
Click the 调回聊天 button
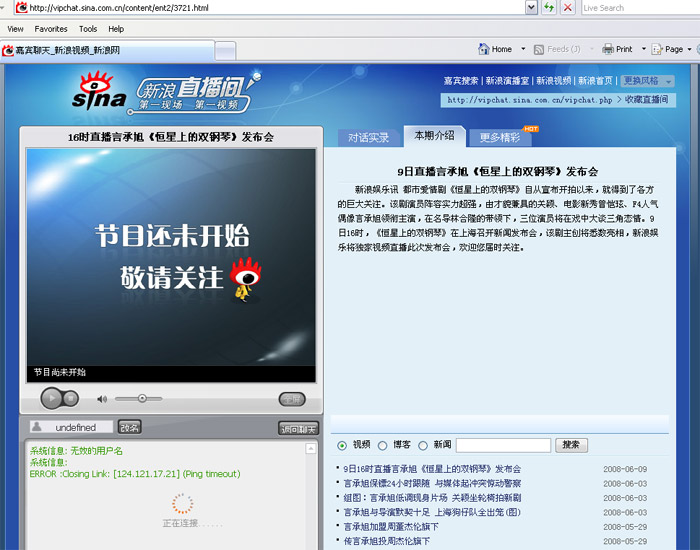coord(298,429)
